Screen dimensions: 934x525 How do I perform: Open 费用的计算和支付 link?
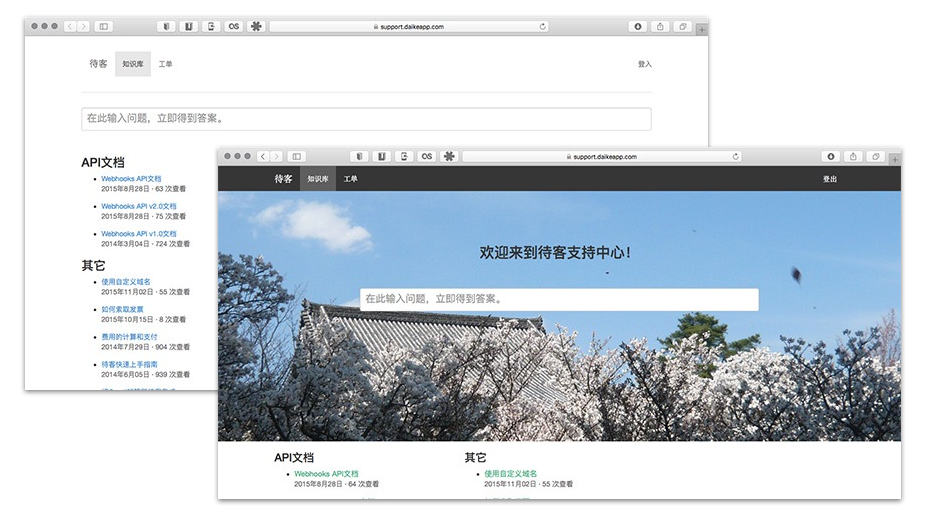click(x=129, y=337)
